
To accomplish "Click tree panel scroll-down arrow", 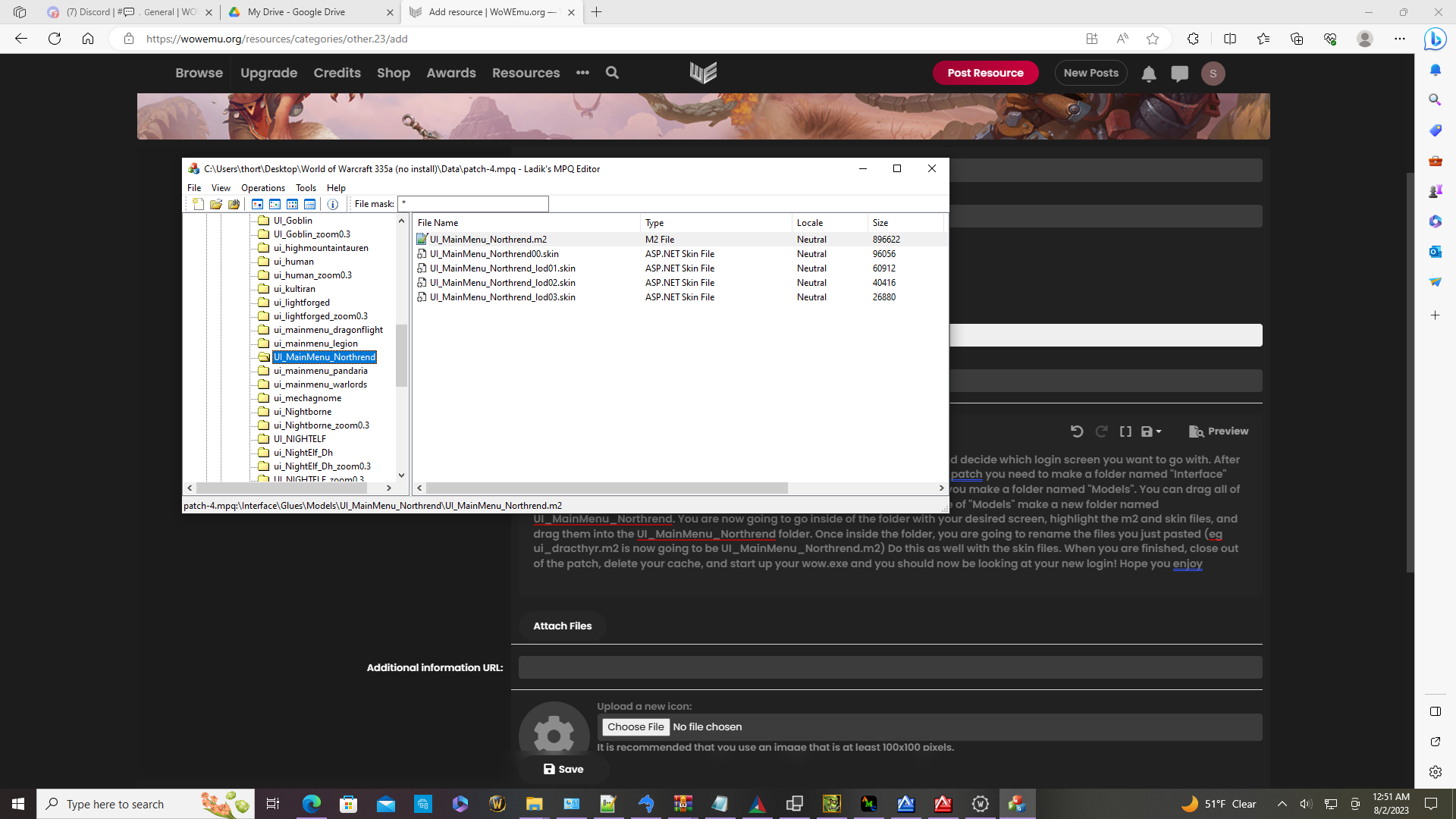I will (402, 475).
